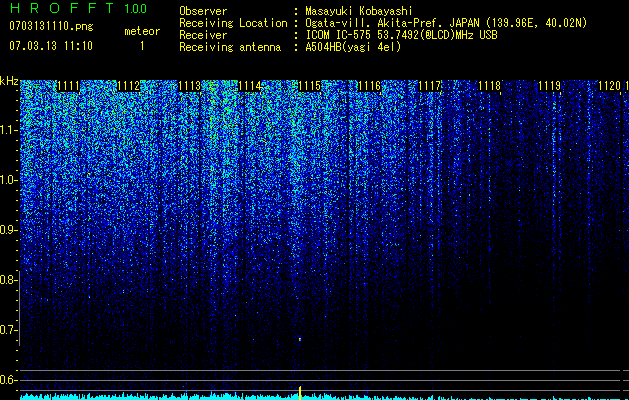Click the 1.1 kHz frequency tick label

[x=8, y=130]
